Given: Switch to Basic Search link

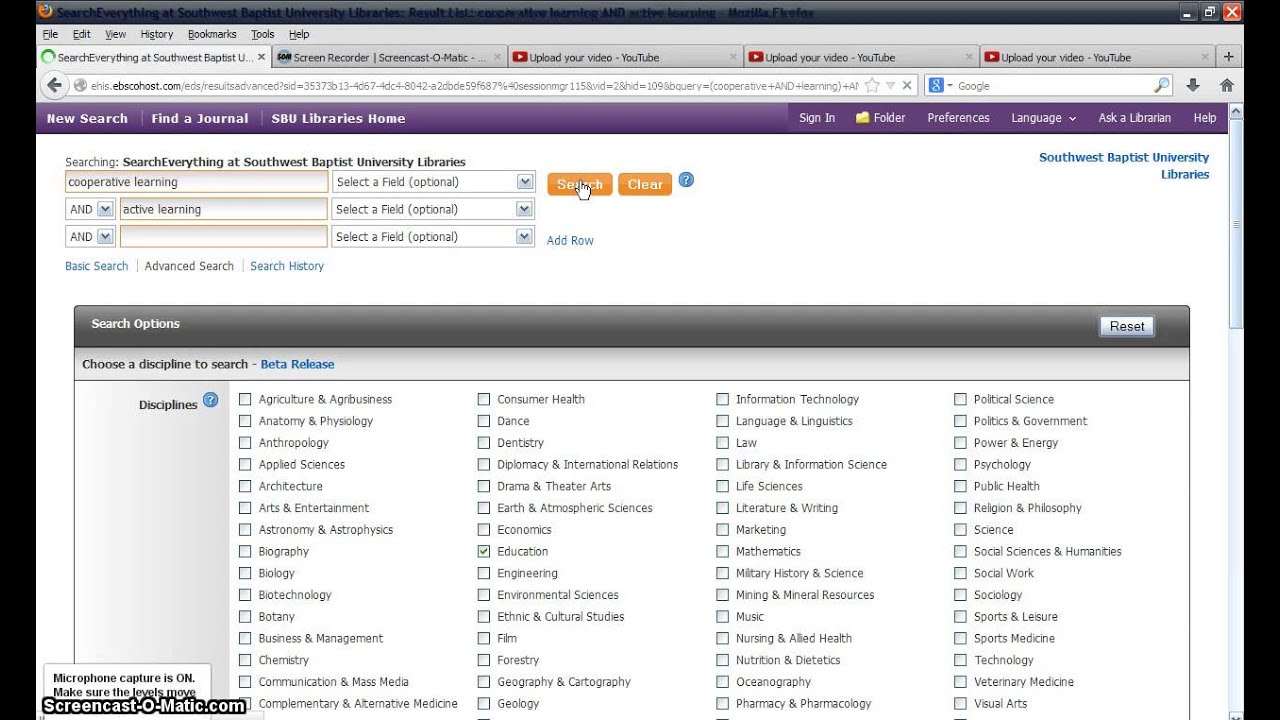Looking at the screenshot, I should coord(97,266).
